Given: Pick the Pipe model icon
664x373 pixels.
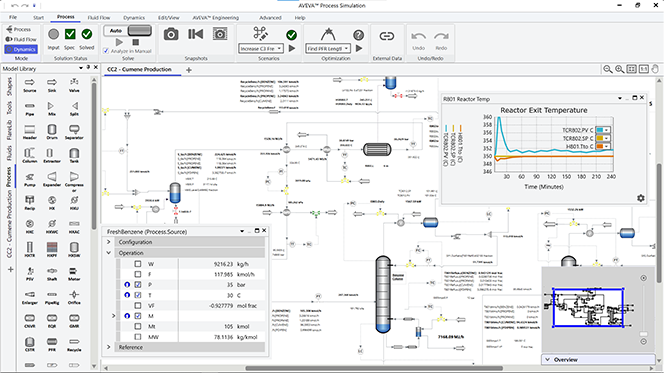Looking at the screenshot, I should [30, 108].
